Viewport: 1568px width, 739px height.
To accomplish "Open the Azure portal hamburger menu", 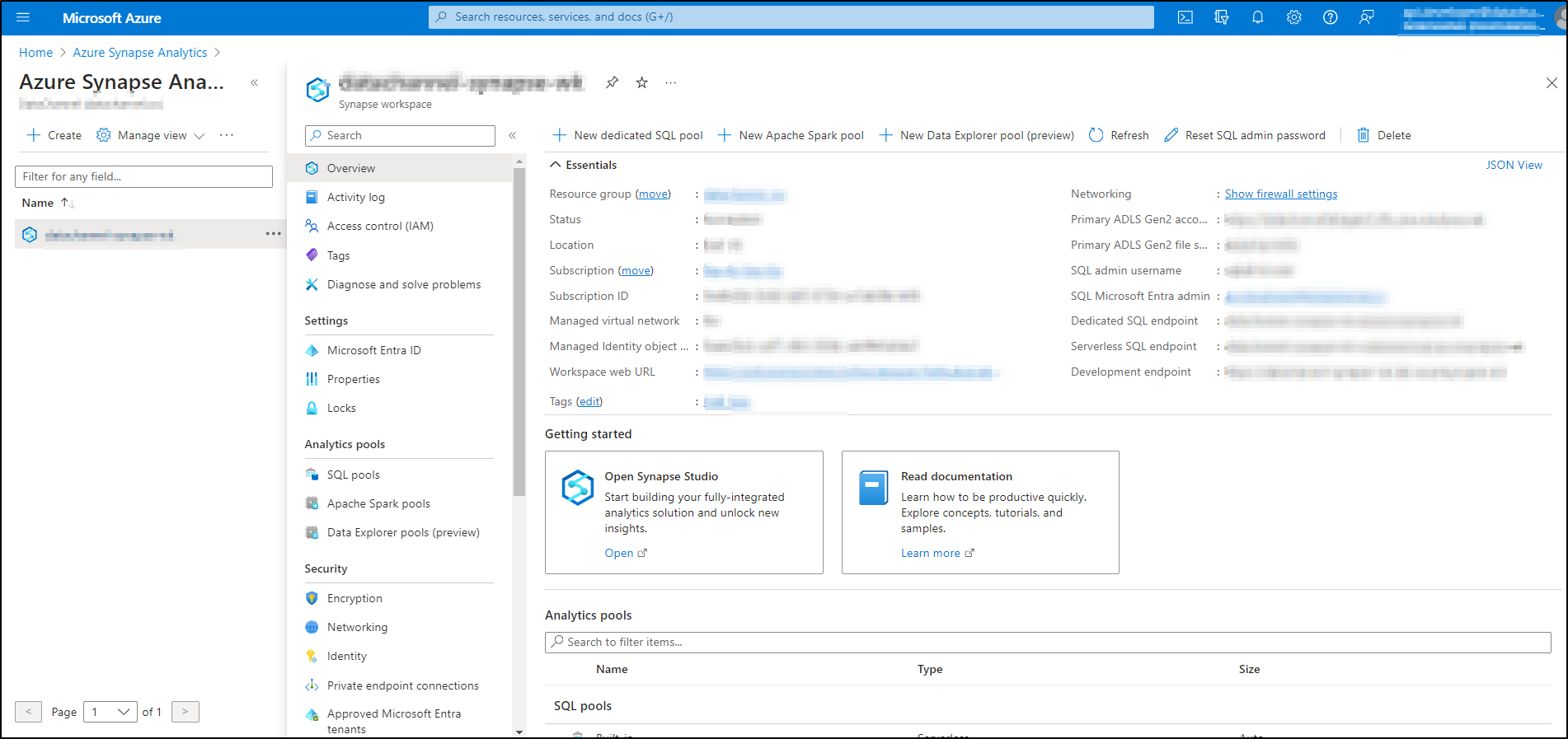I will click(x=23, y=17).
